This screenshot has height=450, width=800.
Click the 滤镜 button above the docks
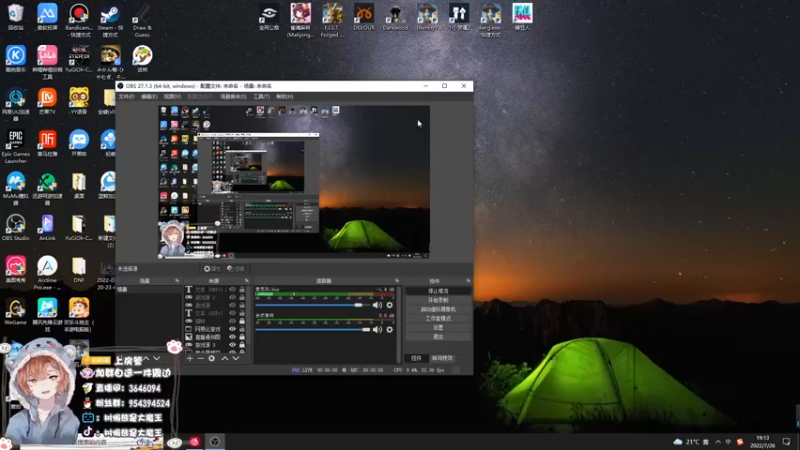click(236, 268)
